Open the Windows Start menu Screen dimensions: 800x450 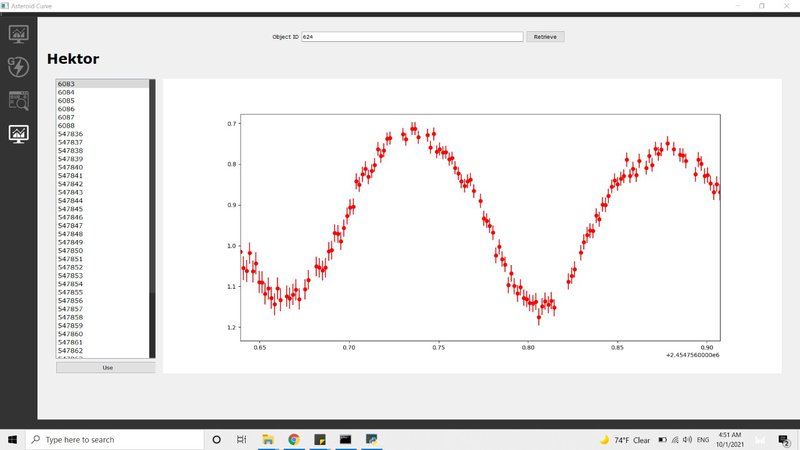coord(12,439)
